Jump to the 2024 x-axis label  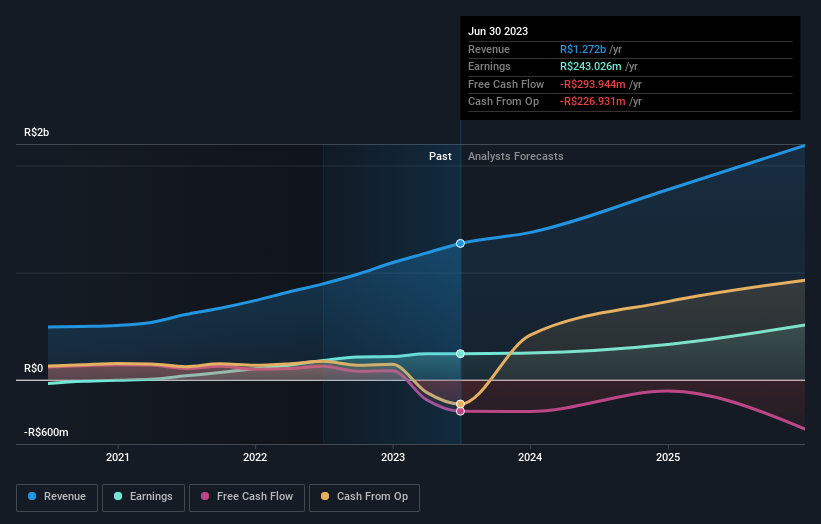tap(530, 458)
